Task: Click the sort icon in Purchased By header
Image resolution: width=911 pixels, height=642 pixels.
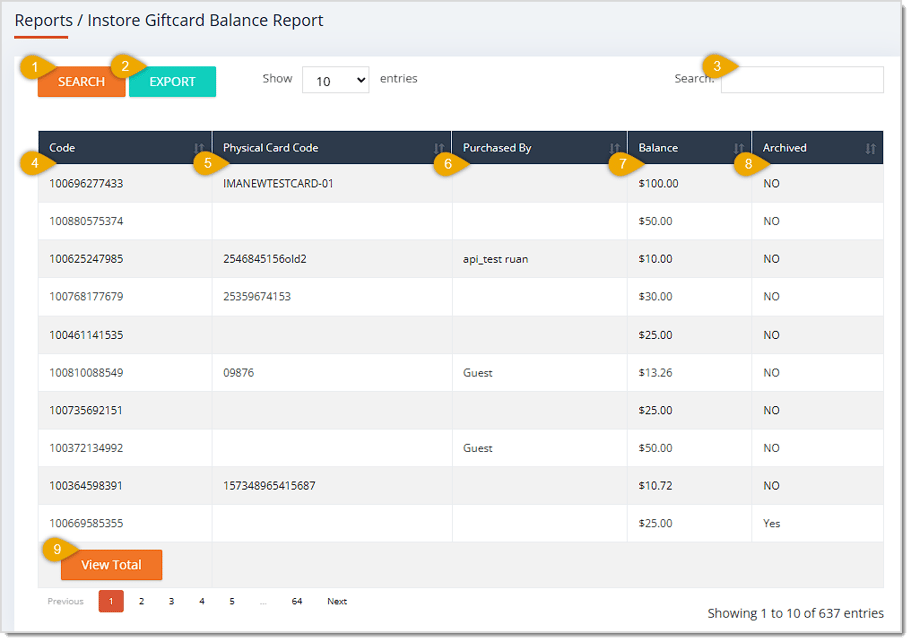Action: (614, 149)
